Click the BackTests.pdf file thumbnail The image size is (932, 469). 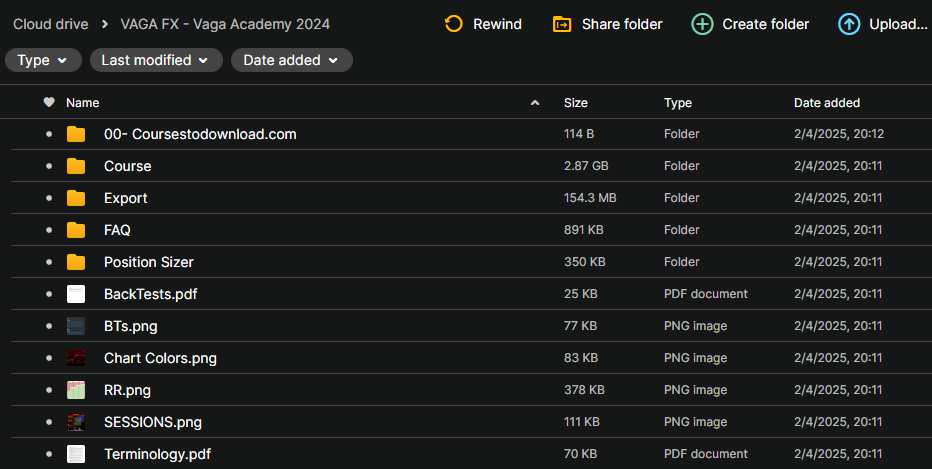75,294
